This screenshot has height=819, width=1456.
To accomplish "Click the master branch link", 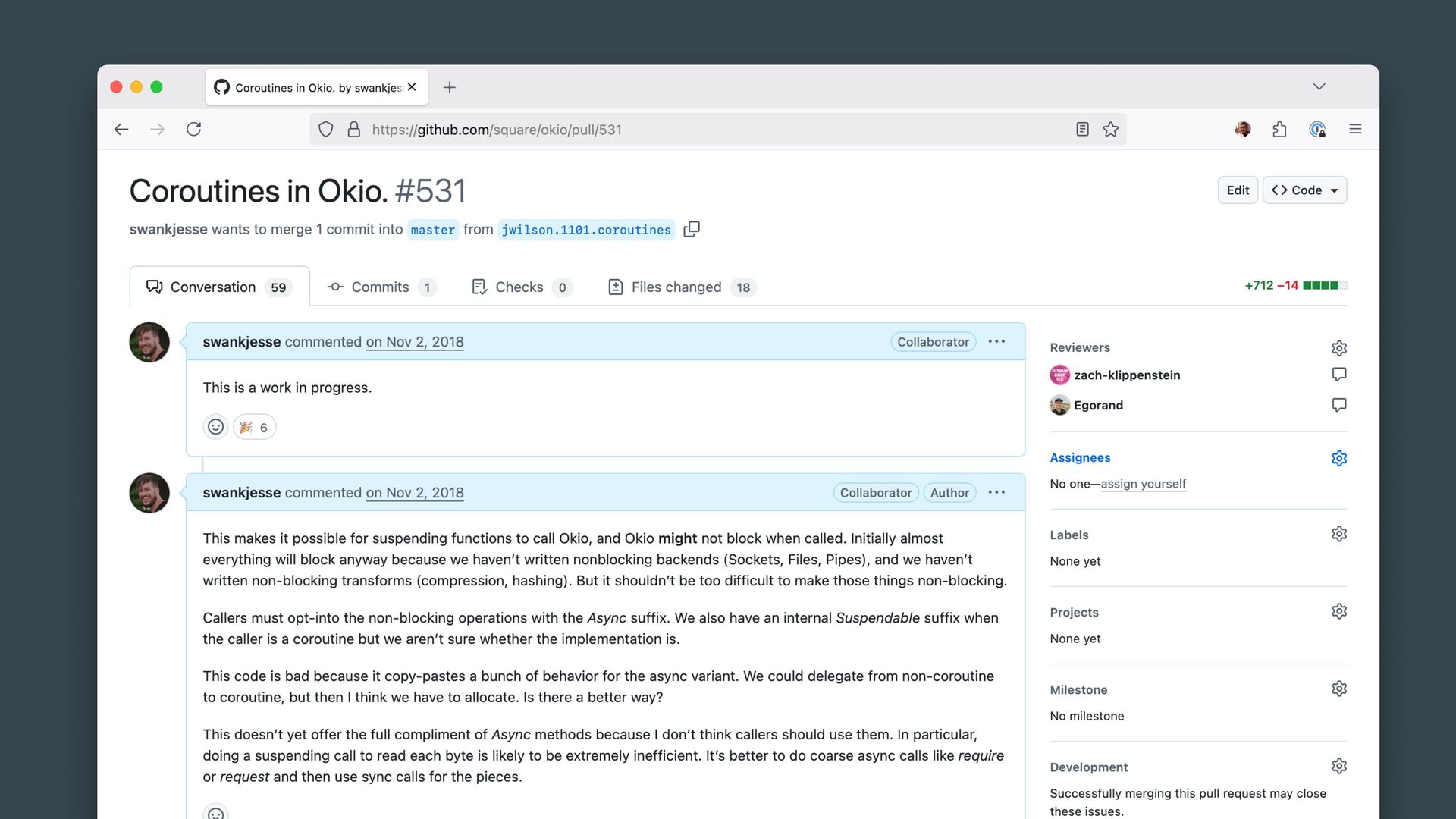I will click(x=433, y=230).
